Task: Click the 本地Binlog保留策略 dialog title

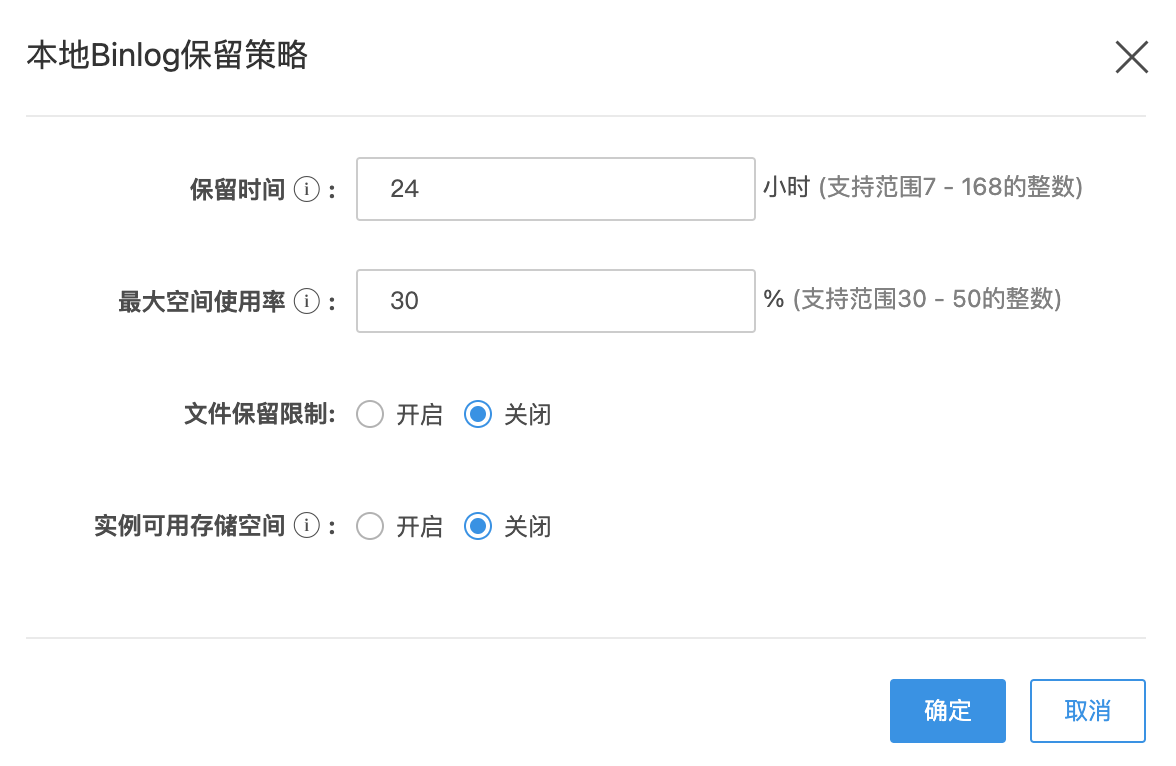Action: [167, 56]
